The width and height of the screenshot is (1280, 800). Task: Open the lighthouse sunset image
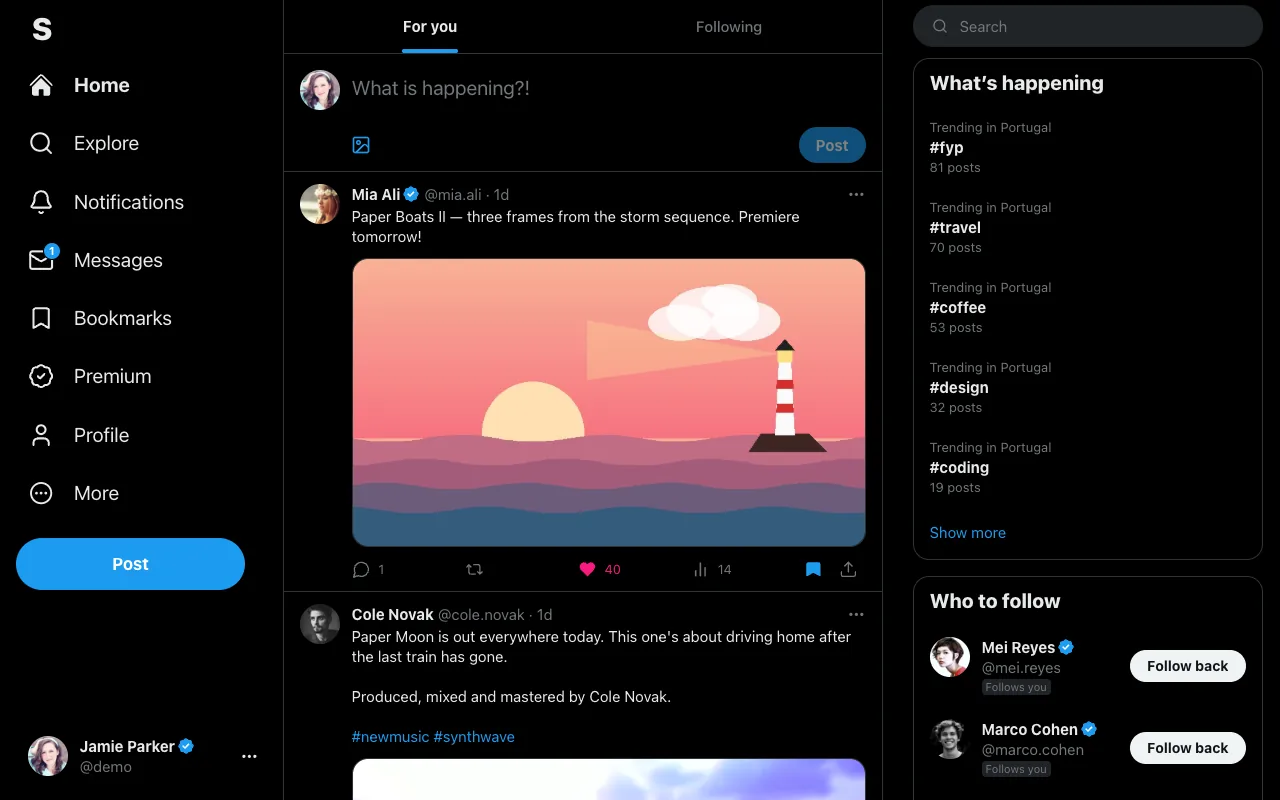coord(609,403)
